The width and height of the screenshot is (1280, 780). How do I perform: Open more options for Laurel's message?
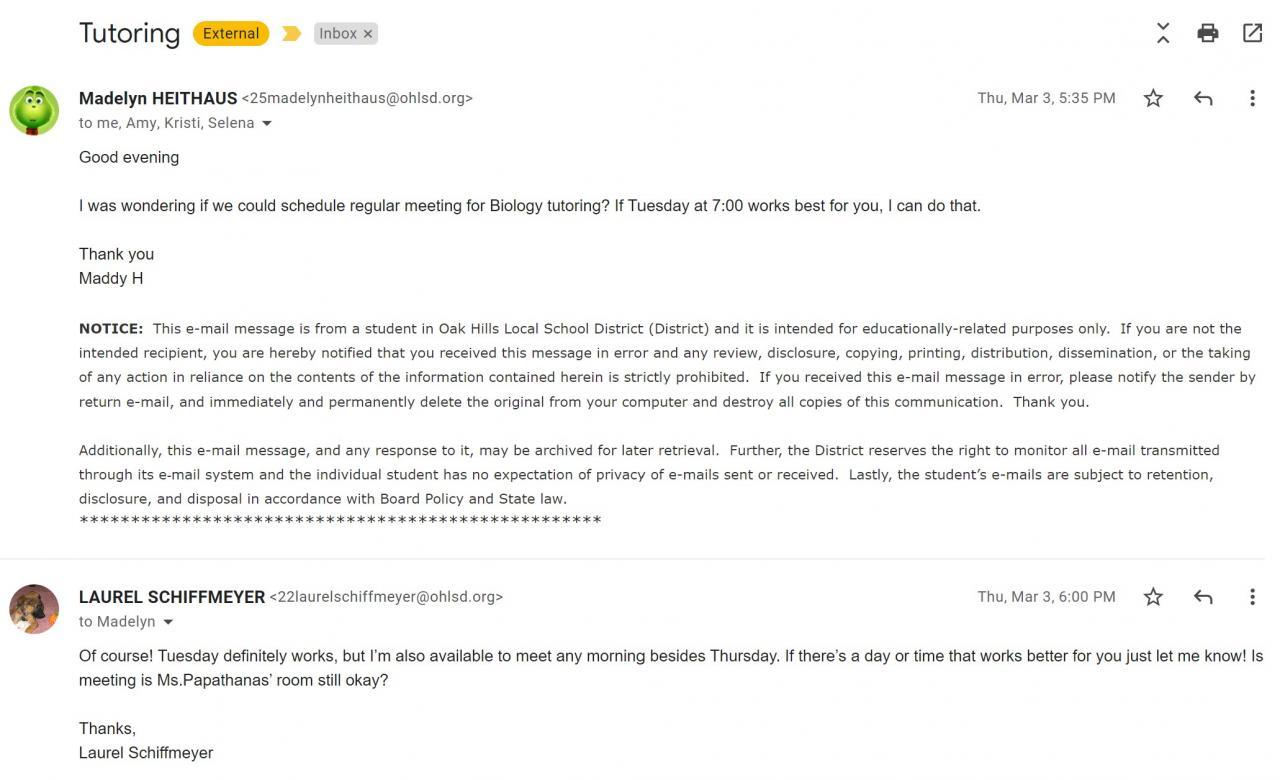[1252, 597]
